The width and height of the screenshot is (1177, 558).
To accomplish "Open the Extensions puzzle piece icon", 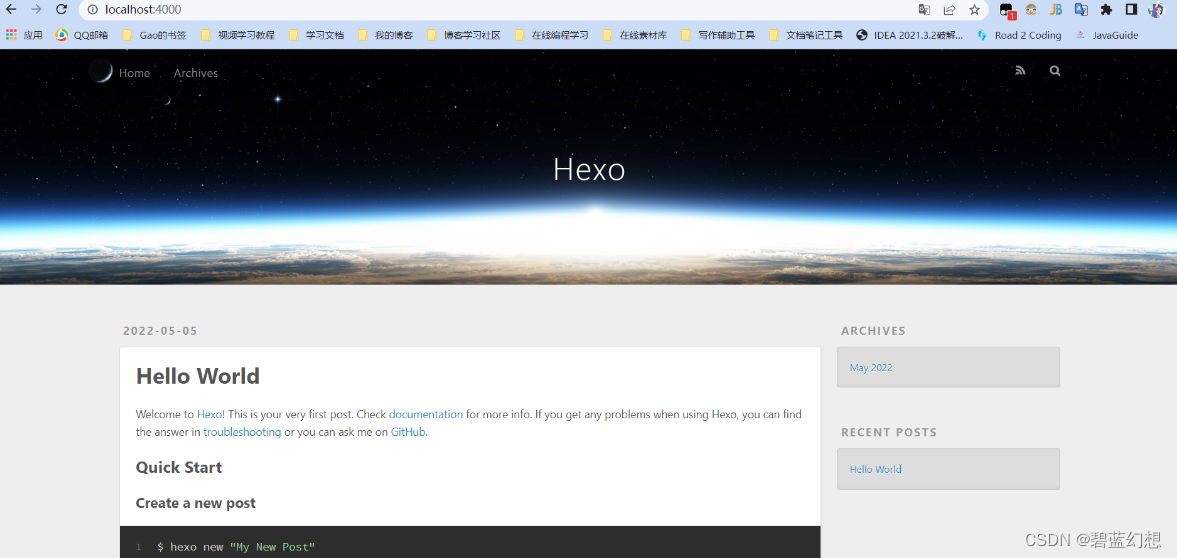I will (1106, 10).
